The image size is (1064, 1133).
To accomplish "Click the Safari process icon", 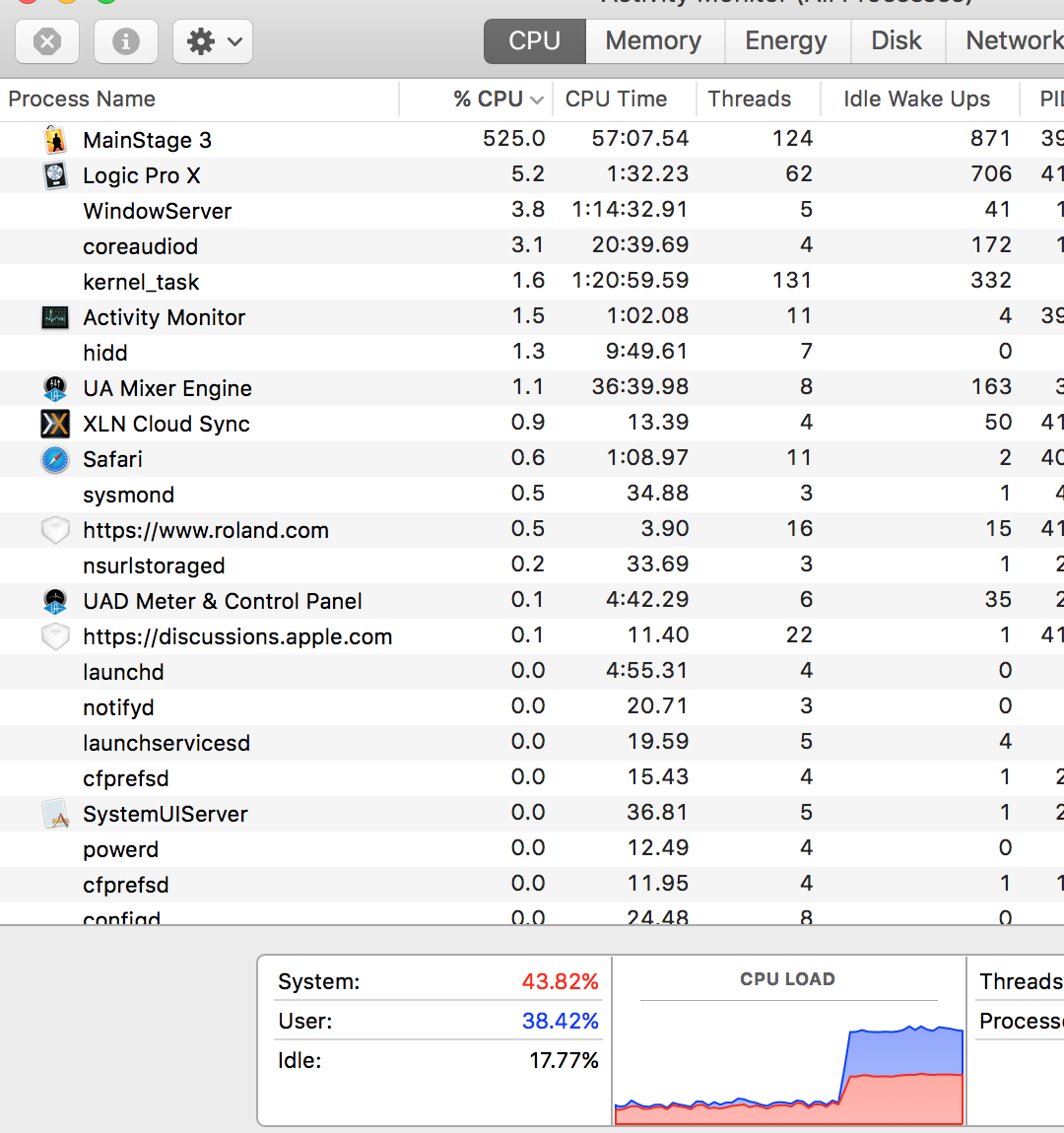I will (x=54, y=458).
